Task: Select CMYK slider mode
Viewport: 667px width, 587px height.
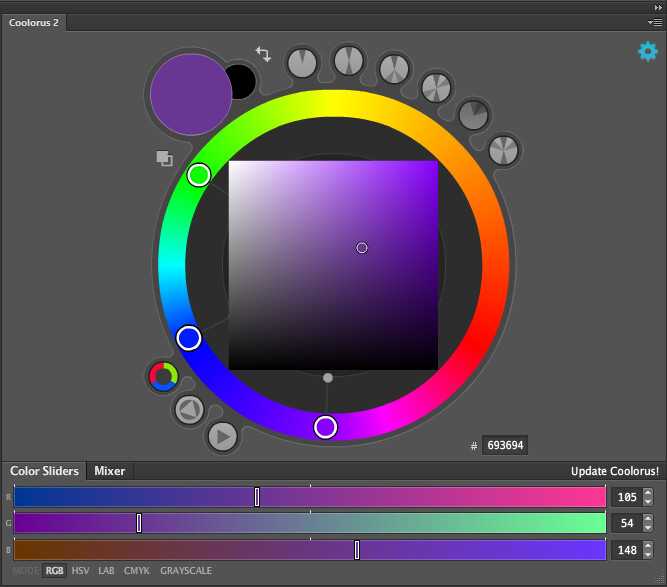Action: (x=137, y=571)
